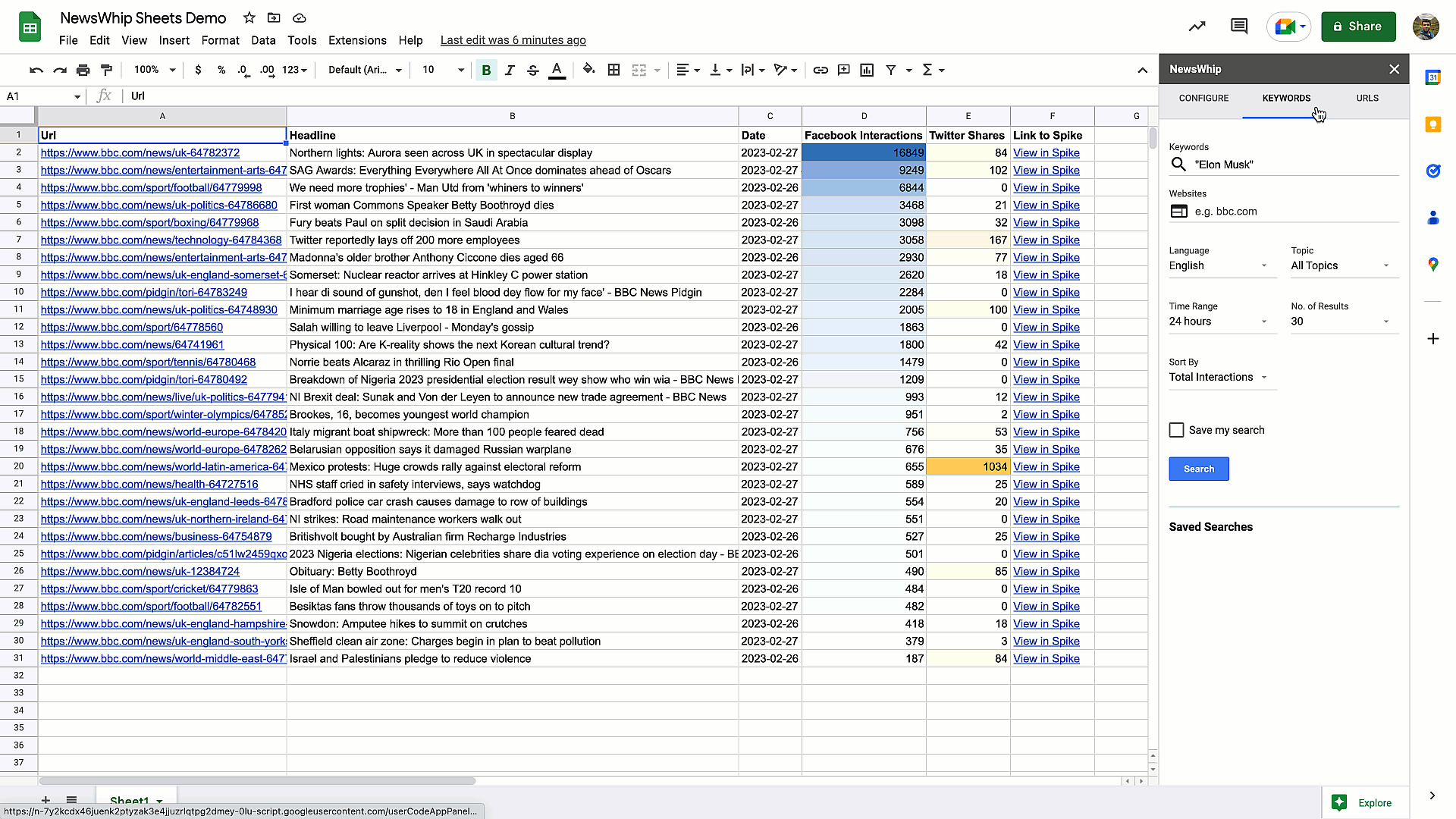Start a Google Meet call
1456x819 pixels.
pyautogui.click(x=1289, y=27)
